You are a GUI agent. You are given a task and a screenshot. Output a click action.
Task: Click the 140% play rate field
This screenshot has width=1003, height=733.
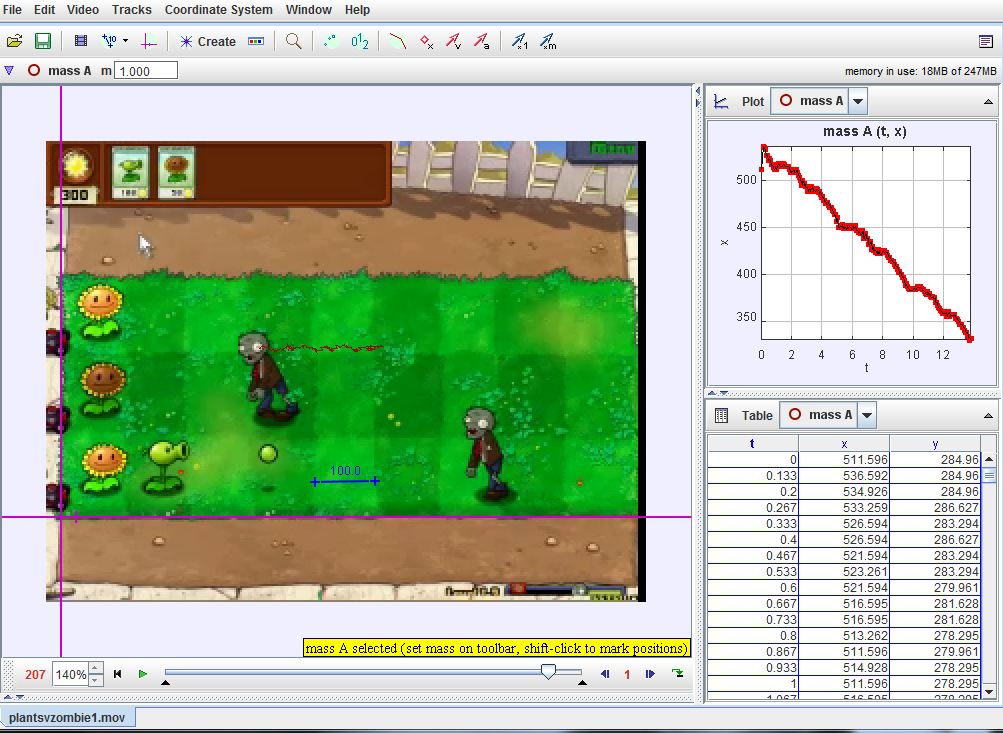(70, 674)
